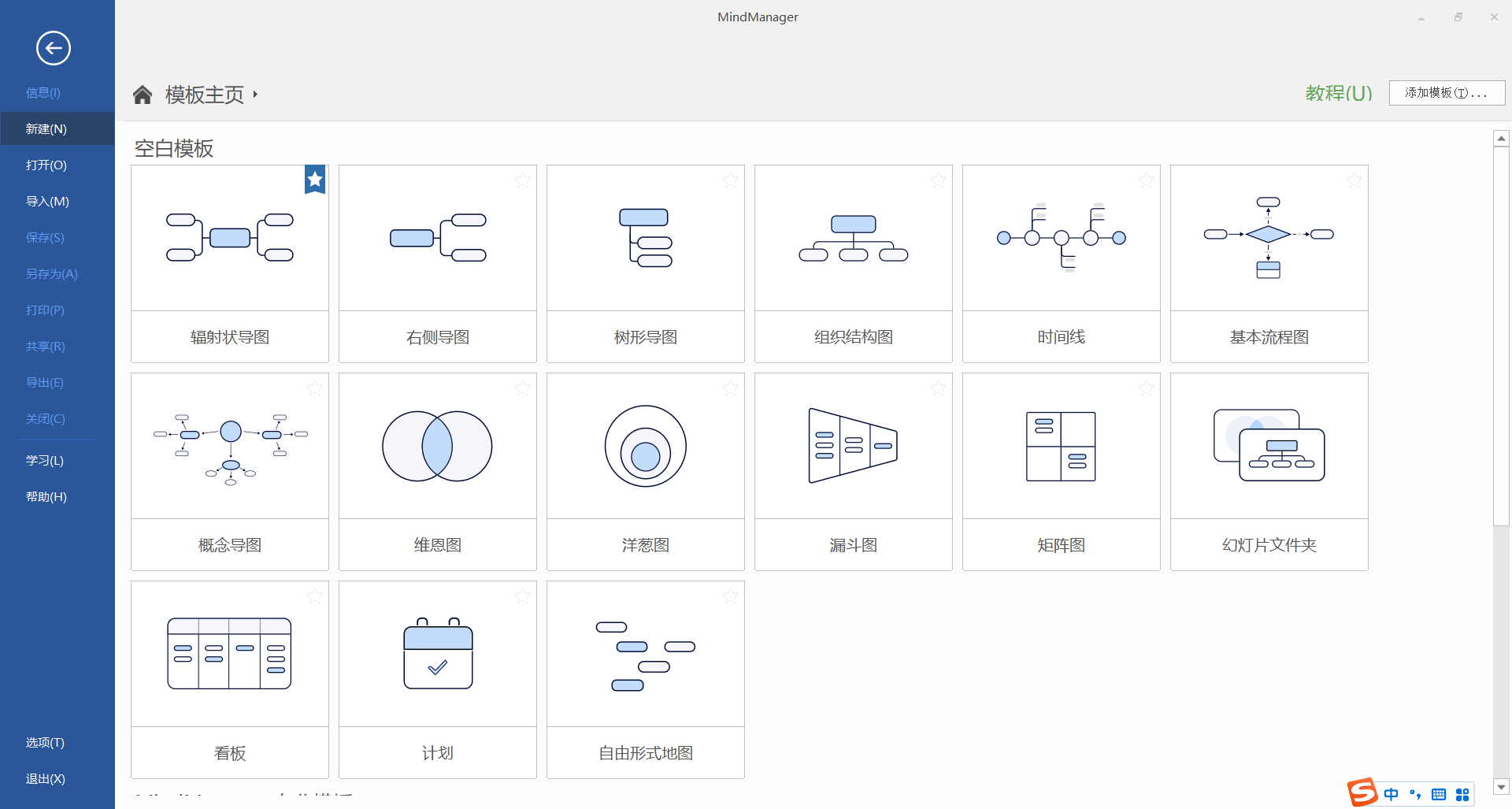Toggle favorite star on 自由形式地图
This screenshot has height=809, width=1512.
pyautogui.click(x=731, y=596)
